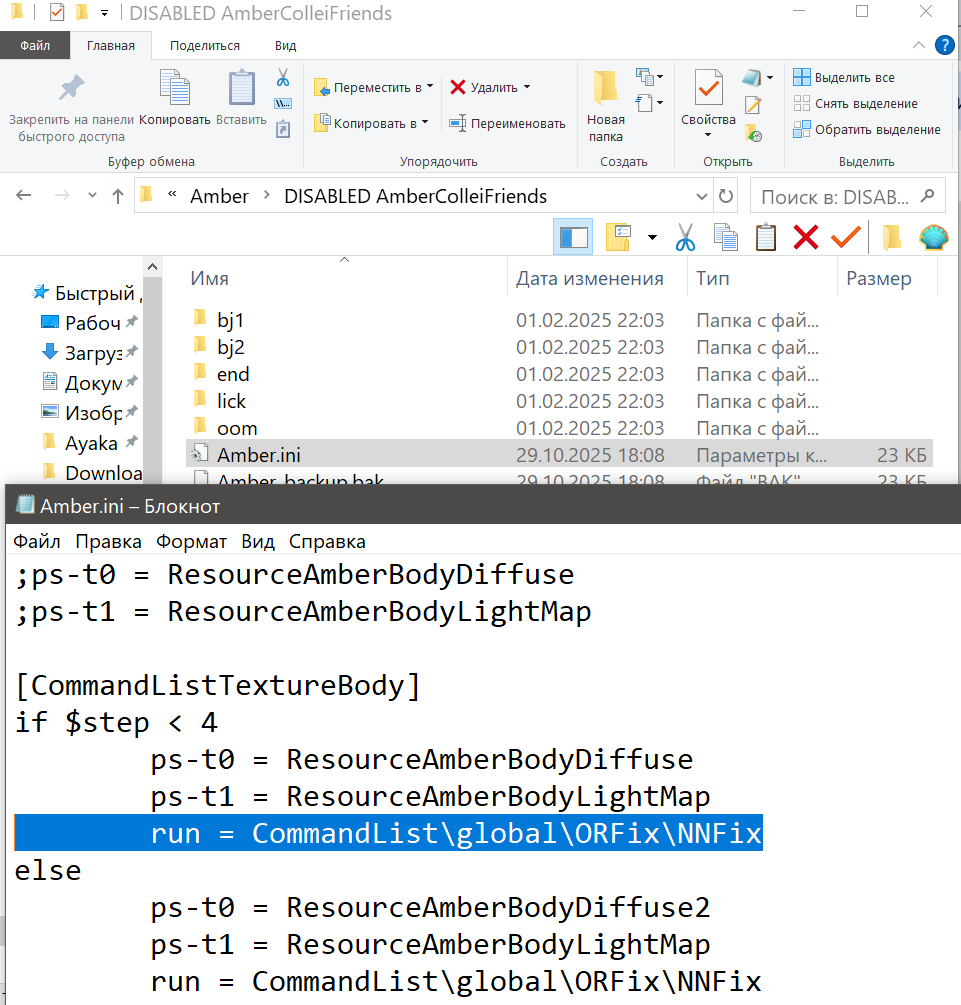
Task: Click Снять выделение button
Action: pos(855,103)
